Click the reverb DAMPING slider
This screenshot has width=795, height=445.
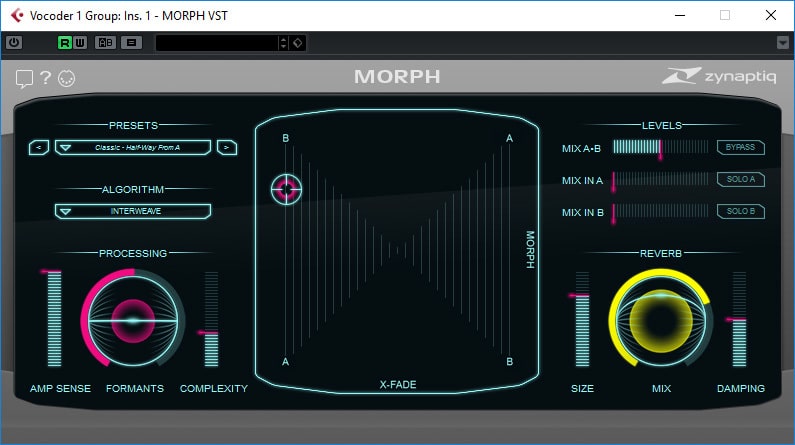point(739,318)
